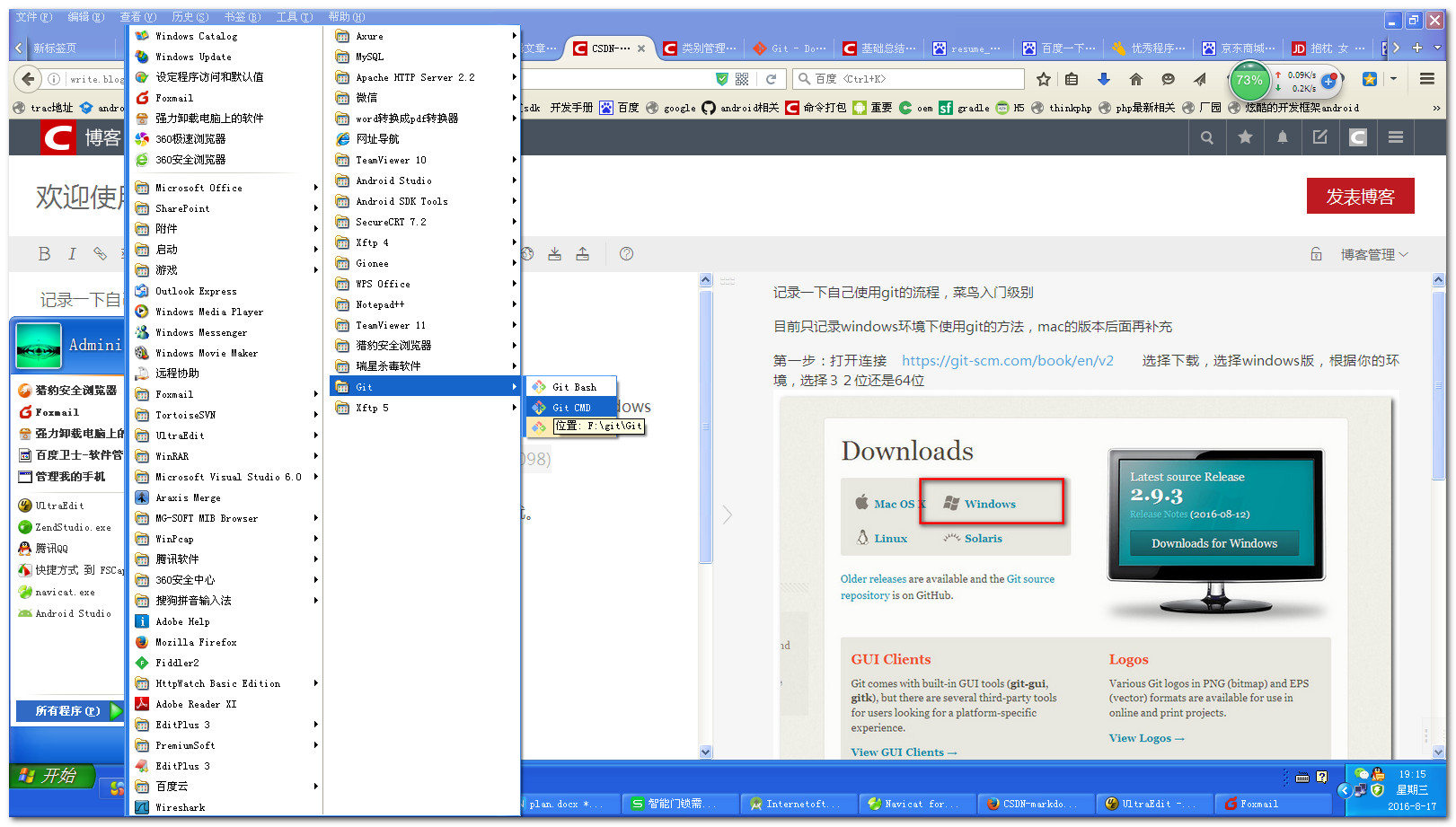The width and height of the screenshot is (1456, 827).
Task: Open 网址导航 shortcut
Action: coord(425,139)
